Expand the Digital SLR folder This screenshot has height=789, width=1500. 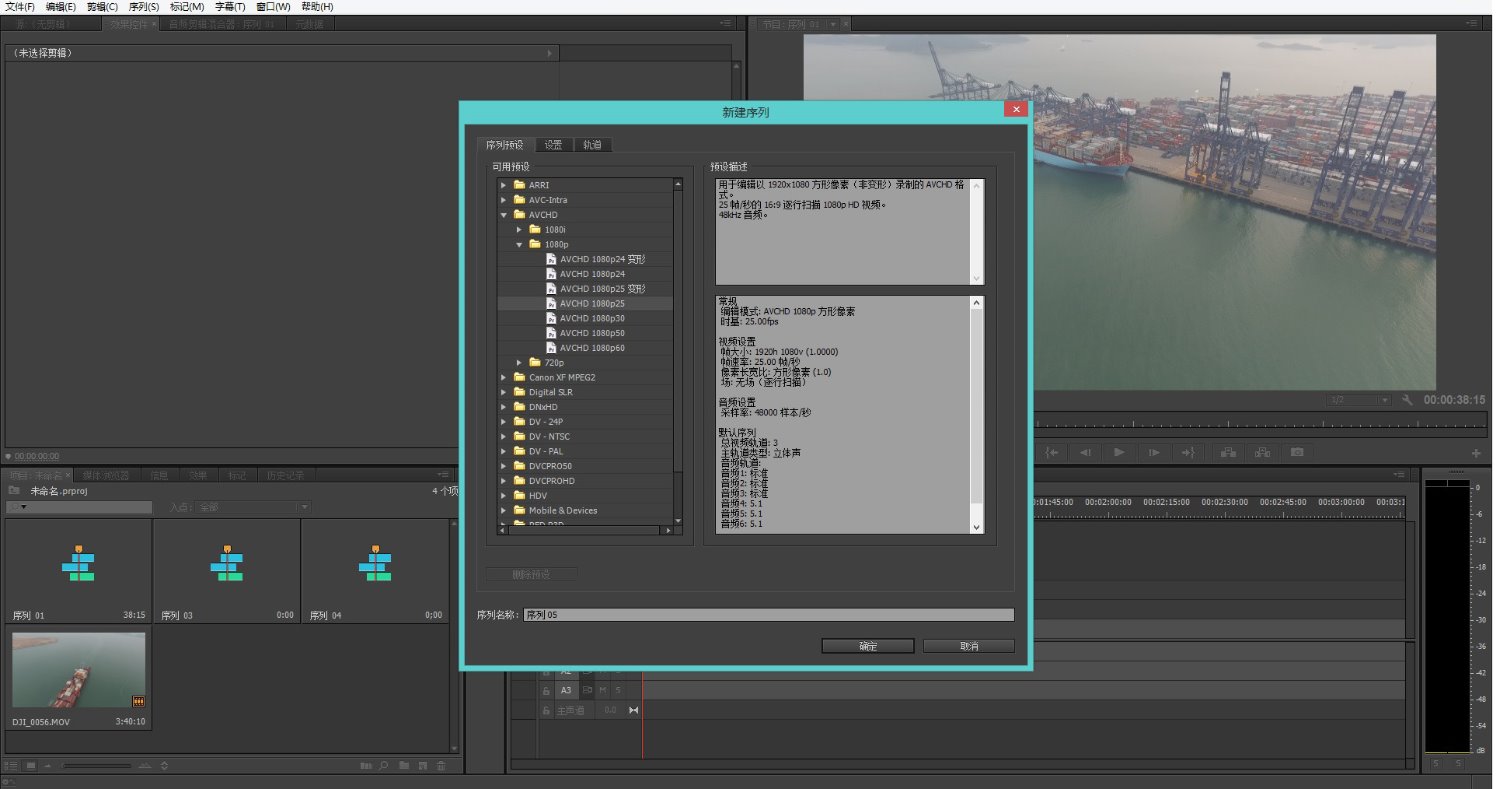click(504, 392)
